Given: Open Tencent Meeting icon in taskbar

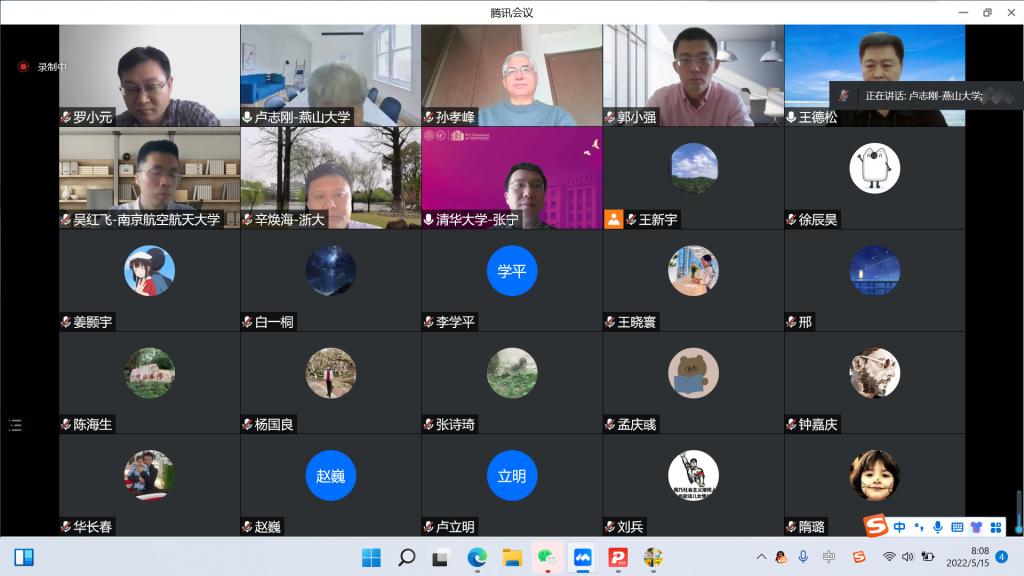Looking at the screenshot, I should pos(582,557).
